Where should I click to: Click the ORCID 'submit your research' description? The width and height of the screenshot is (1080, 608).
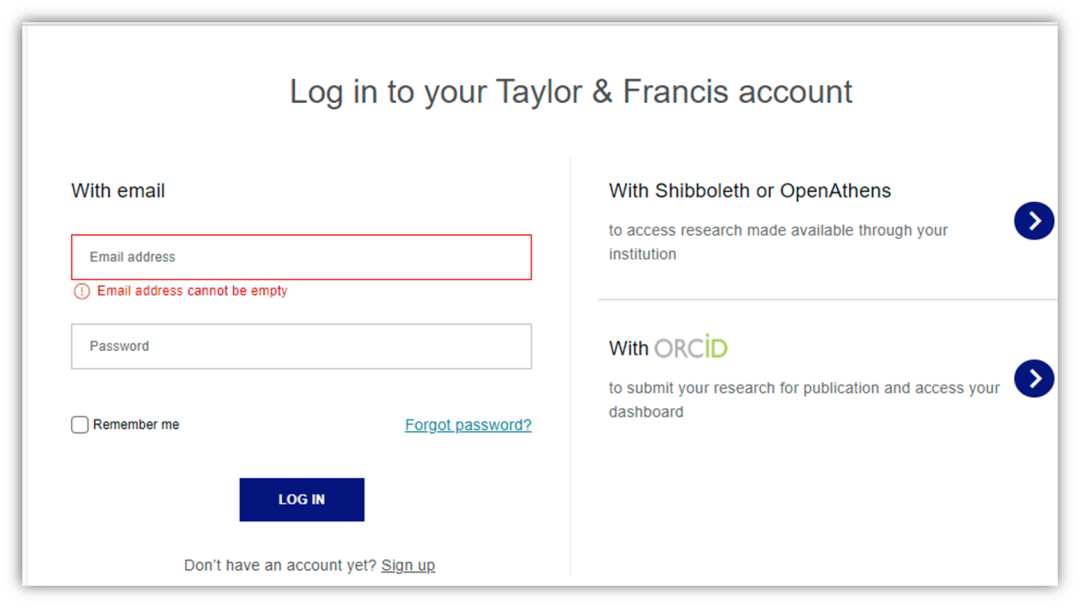804,400
